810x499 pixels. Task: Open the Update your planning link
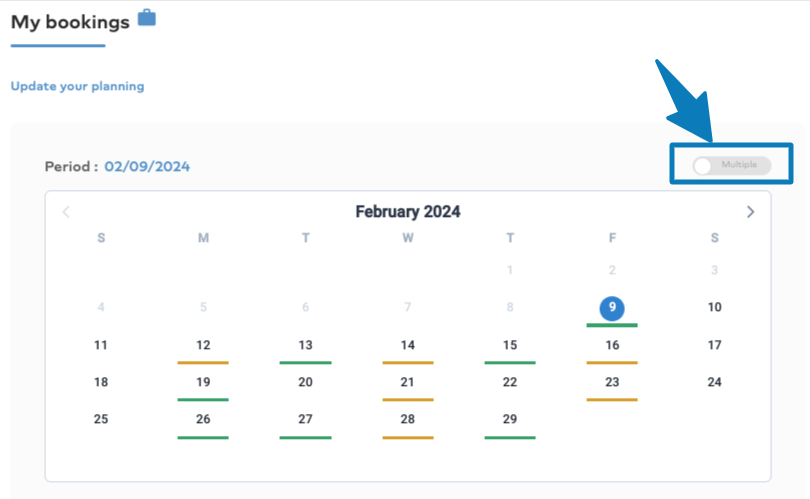(77, 86)
